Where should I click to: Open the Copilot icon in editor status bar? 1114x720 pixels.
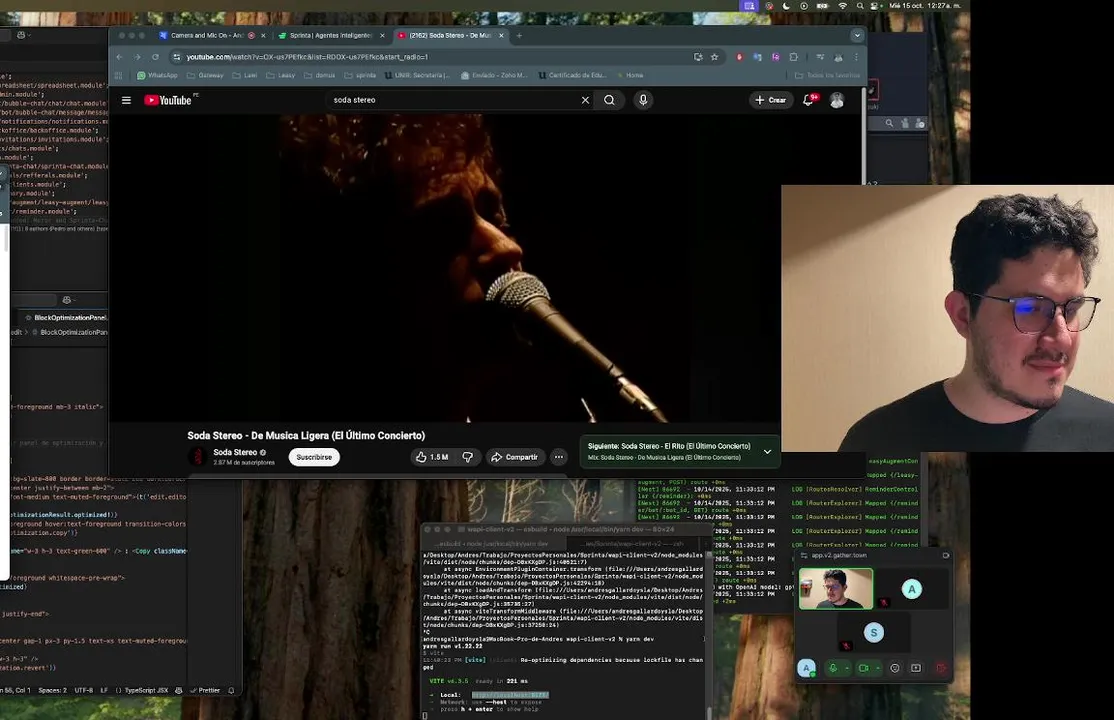point(178,690)
